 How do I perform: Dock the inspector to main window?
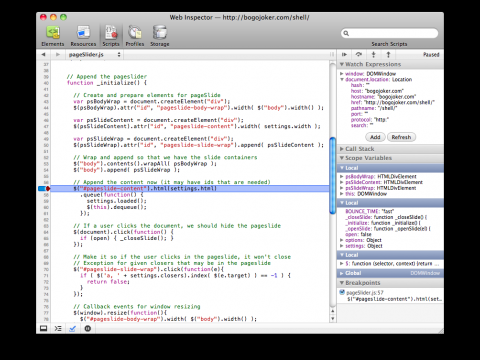pos(43,328)
